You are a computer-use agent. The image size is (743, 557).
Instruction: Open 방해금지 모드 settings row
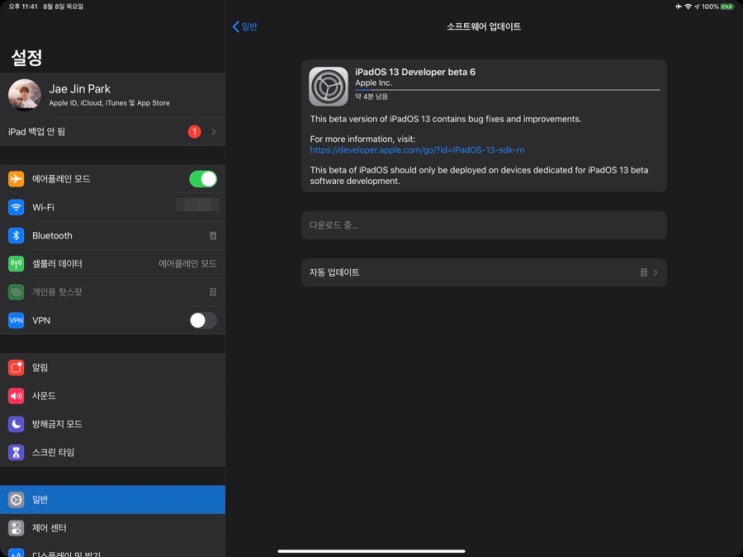113,424
